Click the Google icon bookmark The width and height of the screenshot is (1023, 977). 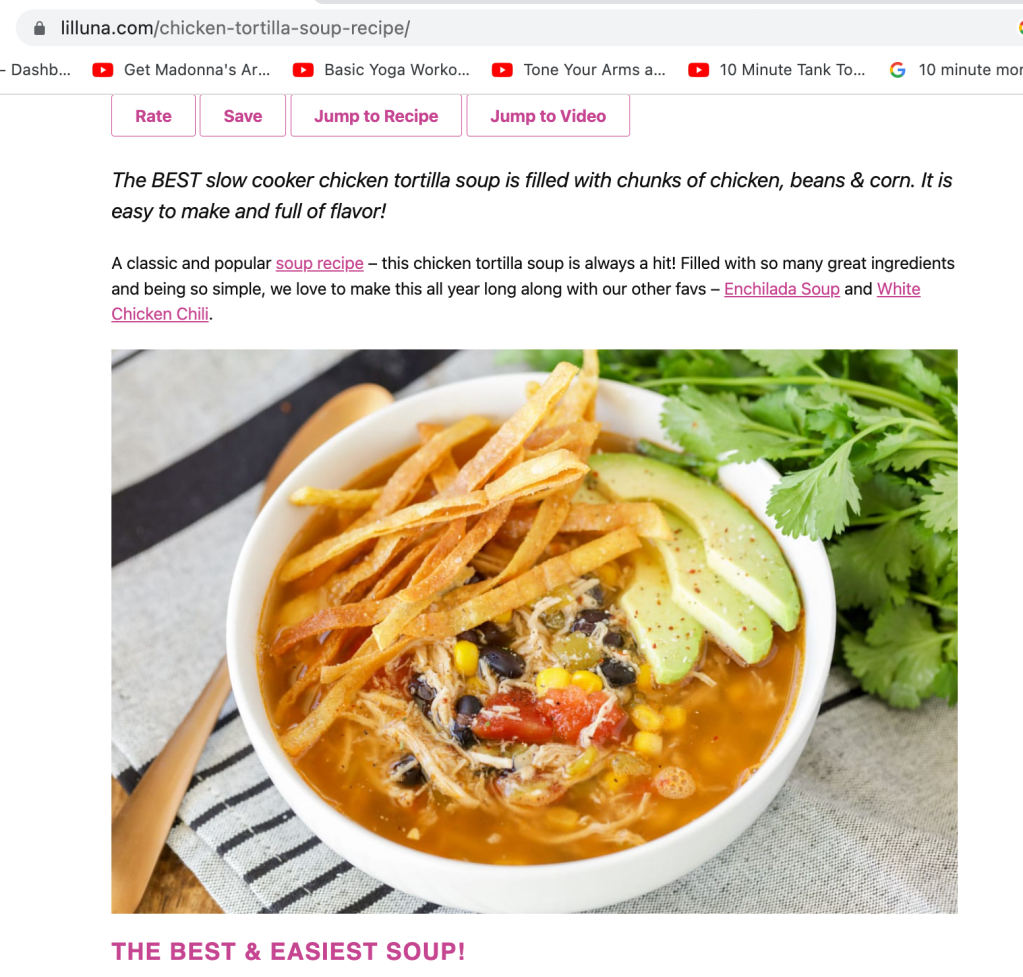[x=898, y=70]
